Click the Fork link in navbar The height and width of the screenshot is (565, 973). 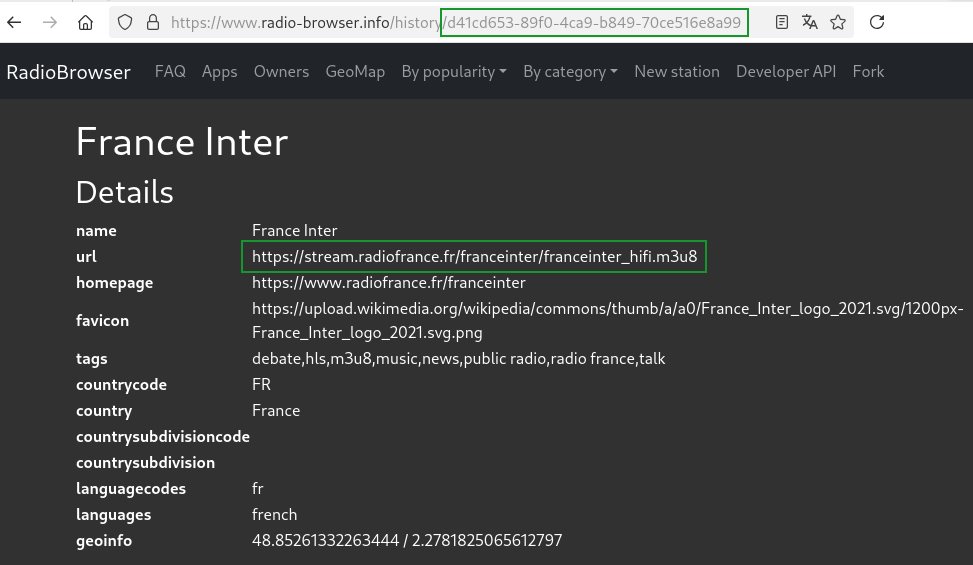coord(868,71)
